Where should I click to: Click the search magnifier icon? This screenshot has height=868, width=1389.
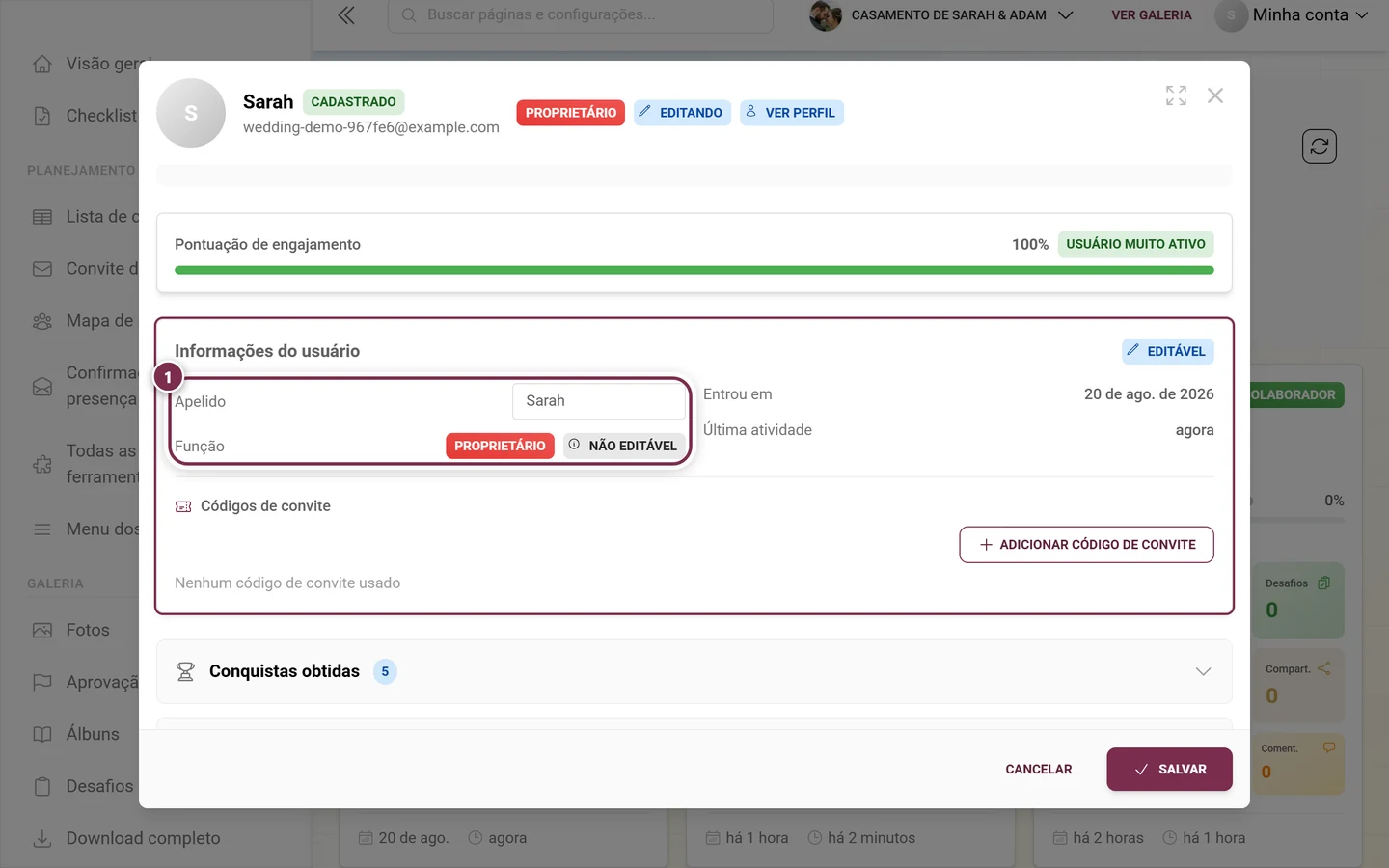pyautogui.click(x=409, y=15)
